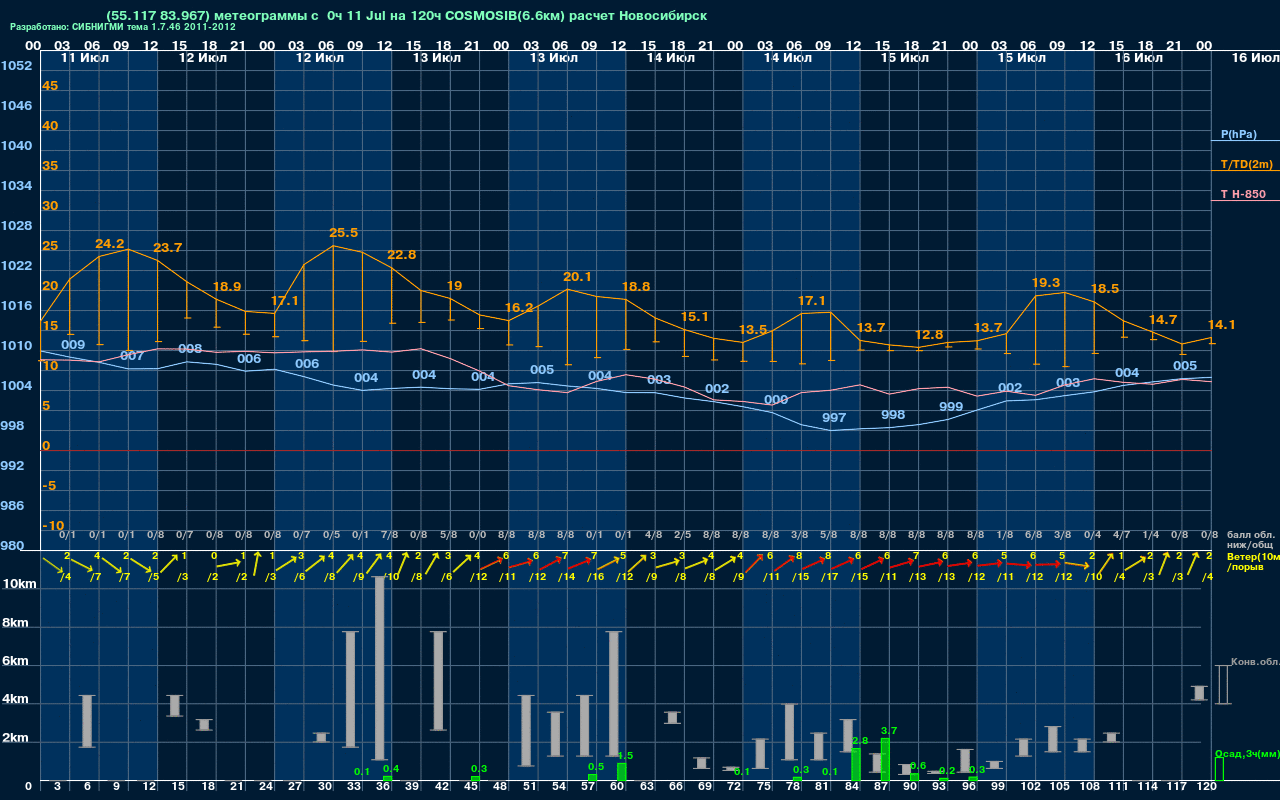
Task: Click the title coordinates (55.117 83.967)
Action: 158,16
